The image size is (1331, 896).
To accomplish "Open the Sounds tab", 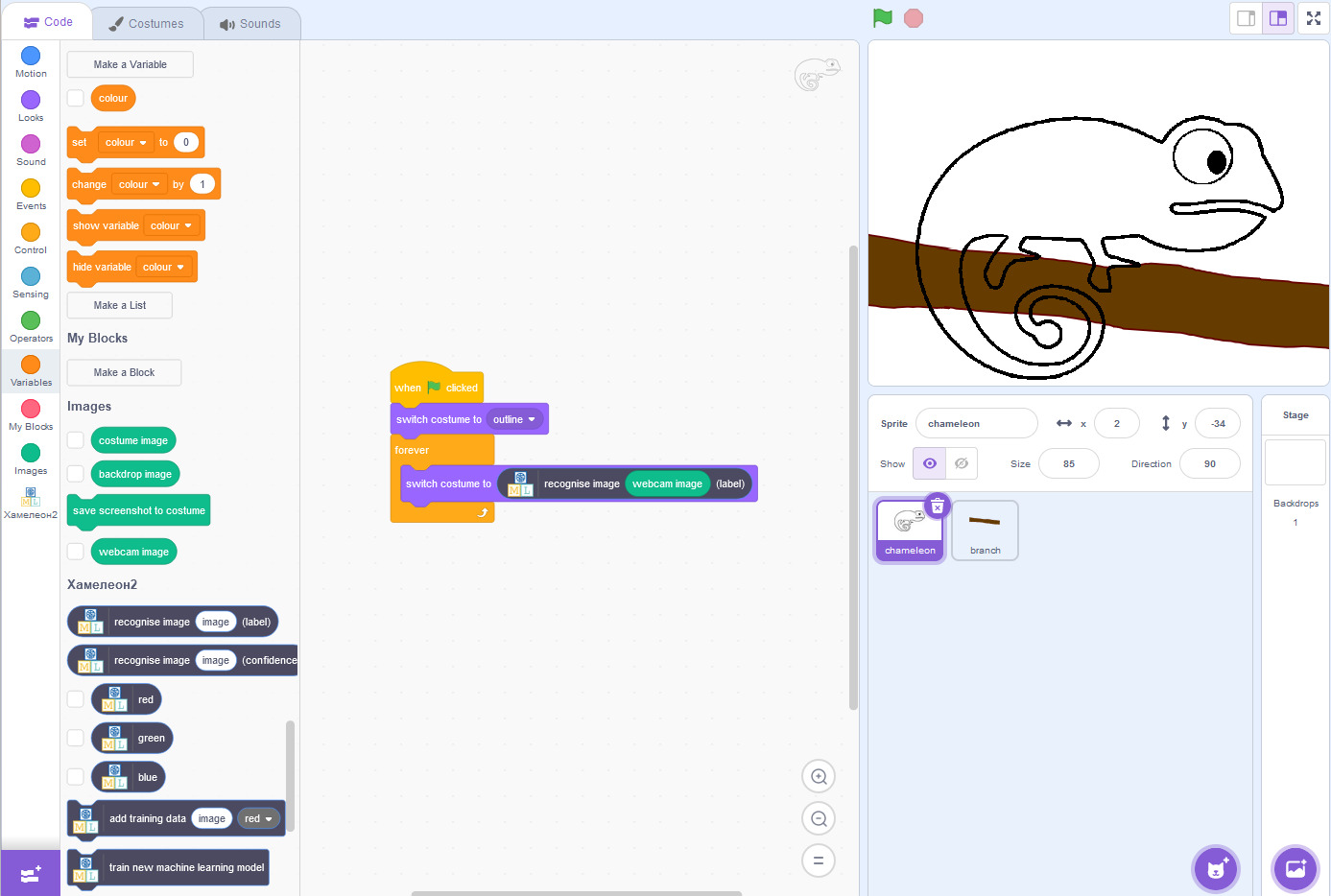I will (x=250, y=23).
